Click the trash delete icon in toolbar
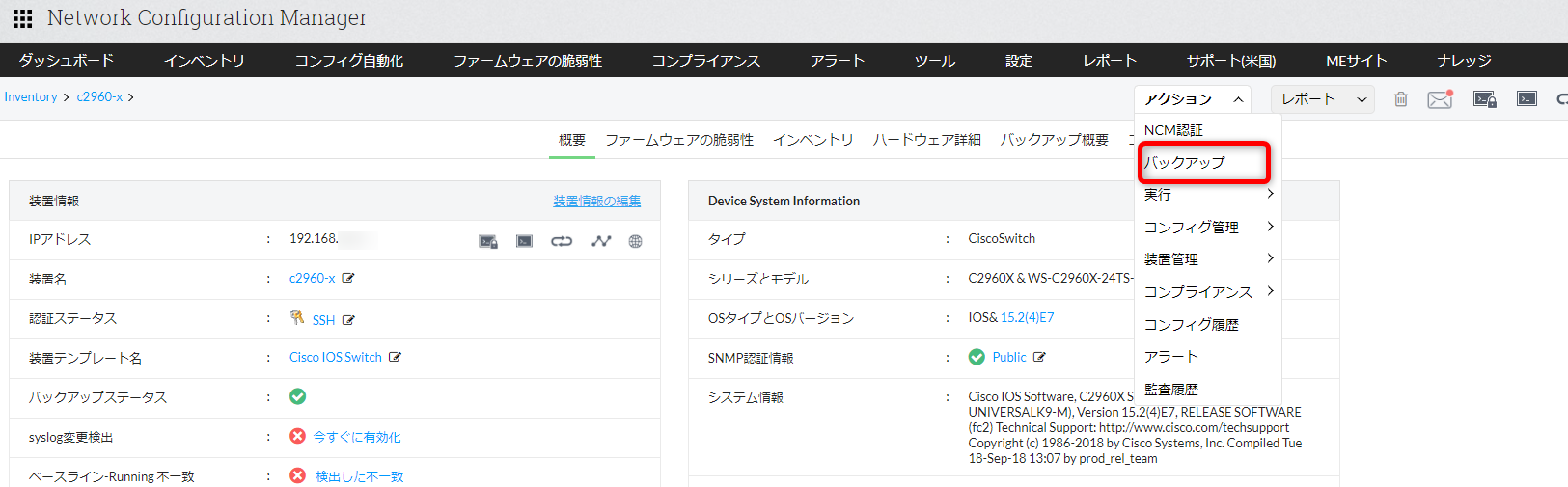 tap(1401, 99)
